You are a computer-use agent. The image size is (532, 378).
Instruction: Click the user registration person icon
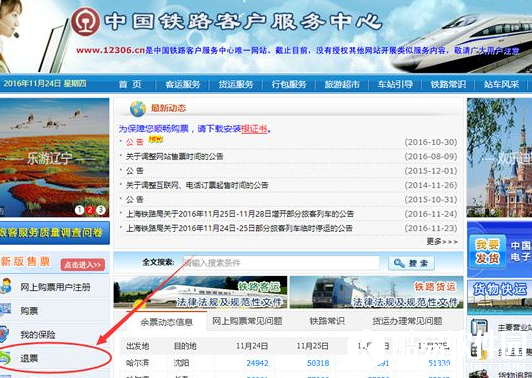6,286
